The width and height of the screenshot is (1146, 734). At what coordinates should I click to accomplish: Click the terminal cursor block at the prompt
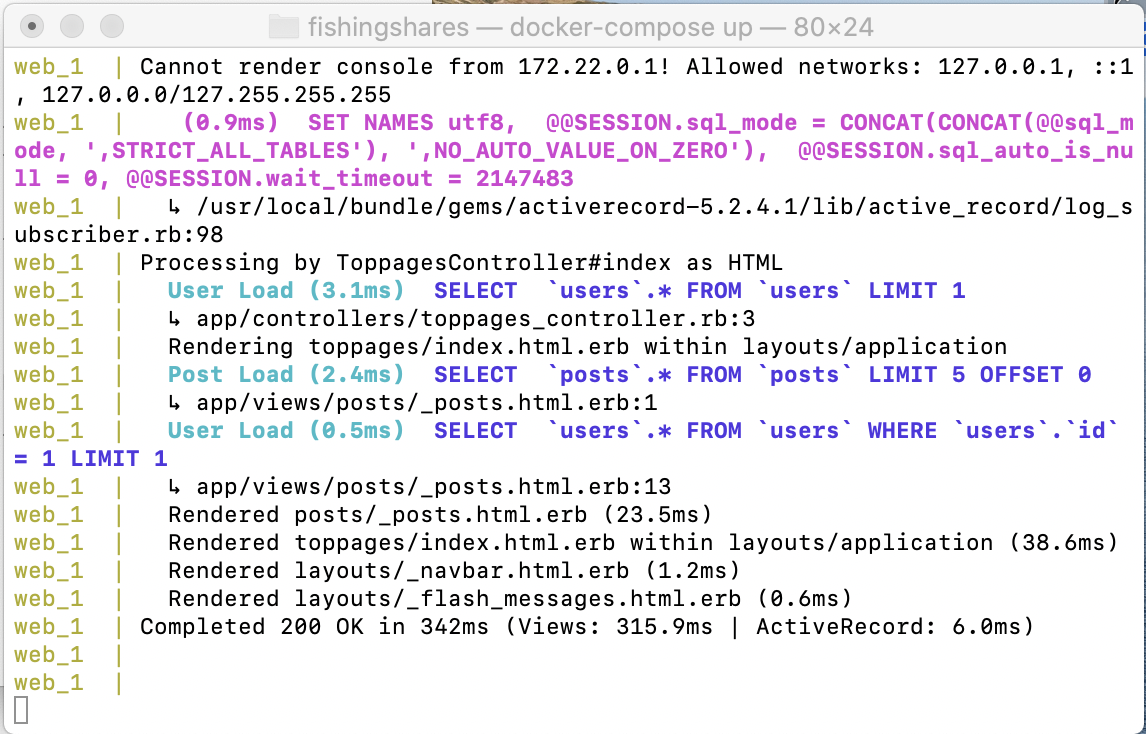21,711
